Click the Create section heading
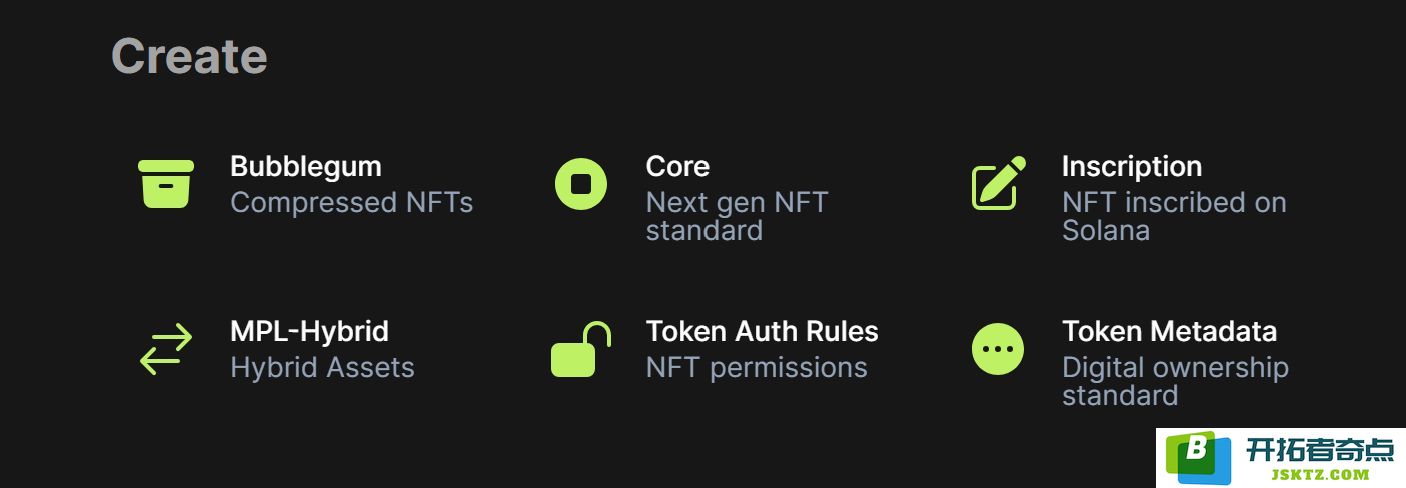The width and height of the screenshot is (1406, 488). (189, 56)
